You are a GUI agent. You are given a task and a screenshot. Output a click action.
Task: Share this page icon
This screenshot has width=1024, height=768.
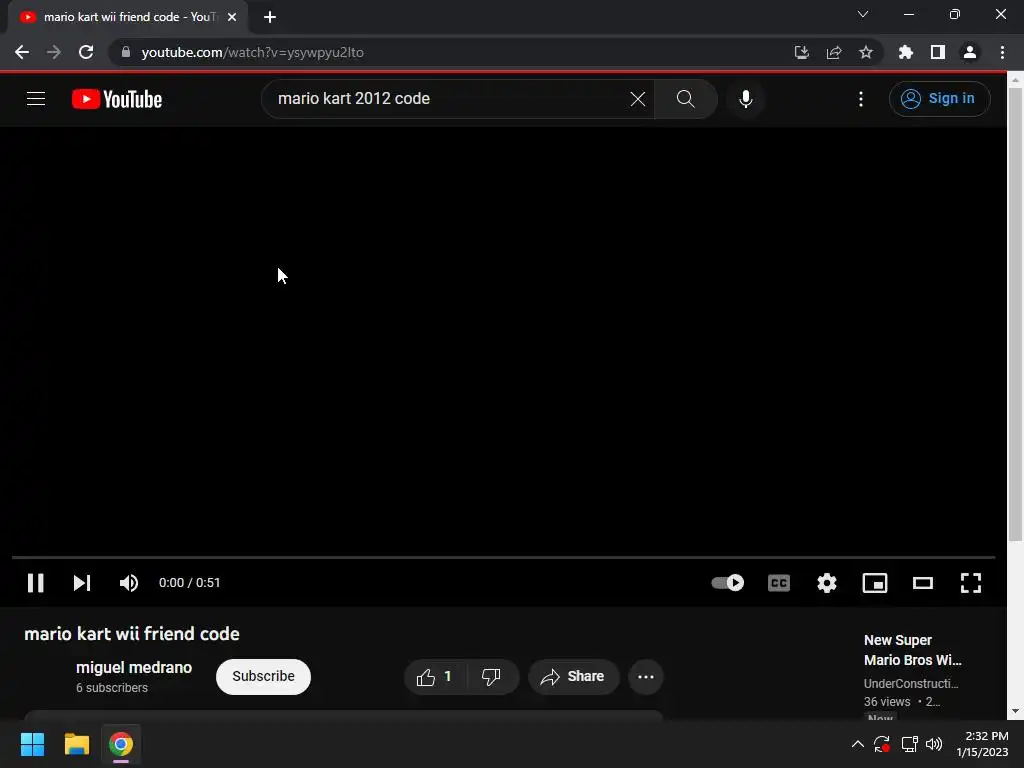834,52
